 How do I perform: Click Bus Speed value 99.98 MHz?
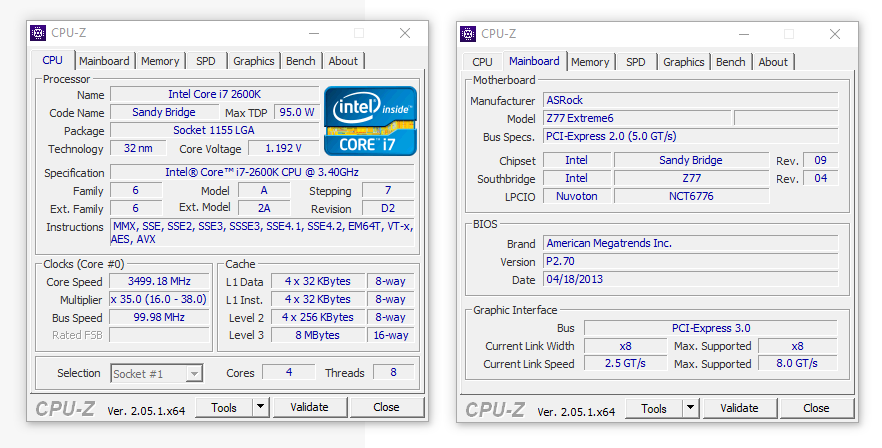point(159,317)
